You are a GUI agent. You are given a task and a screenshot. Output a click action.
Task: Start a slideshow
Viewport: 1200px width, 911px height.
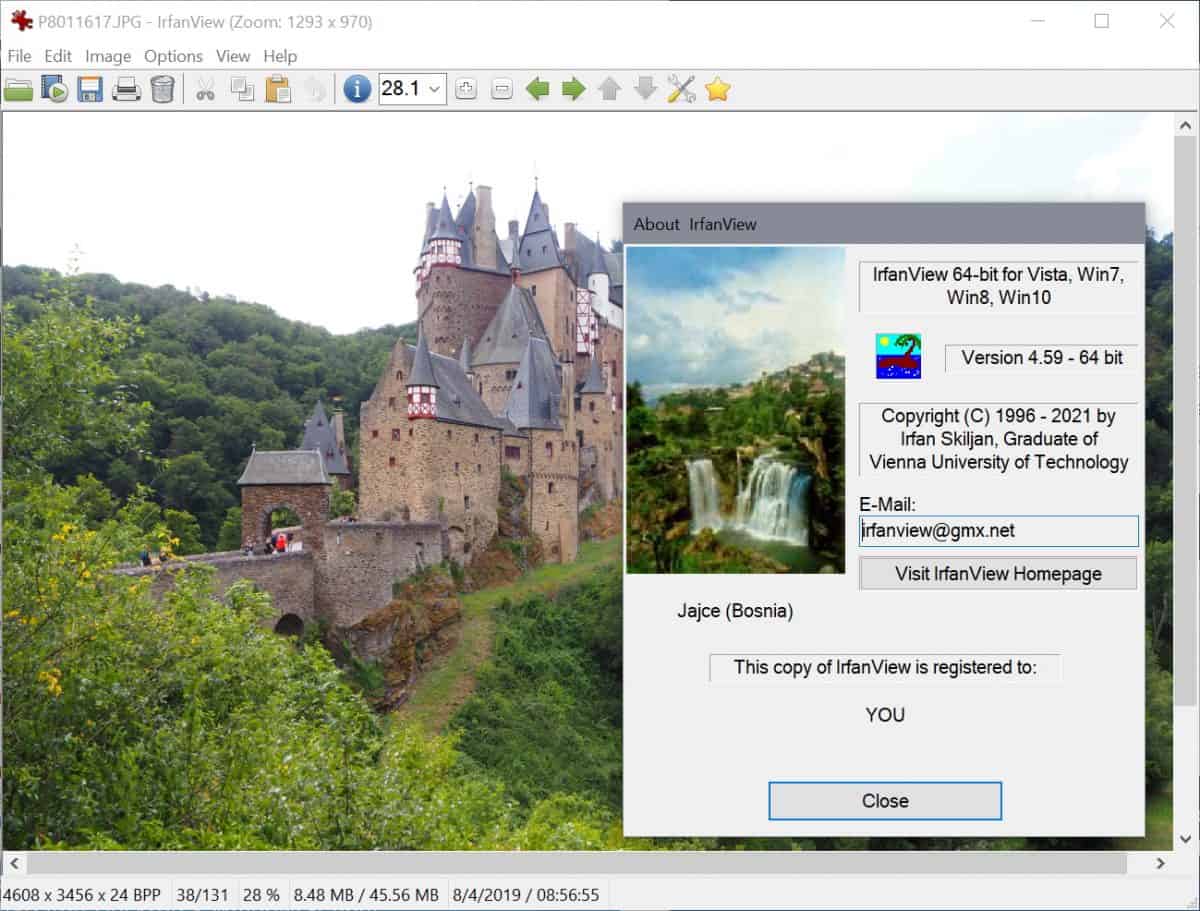tap(56, 89)
